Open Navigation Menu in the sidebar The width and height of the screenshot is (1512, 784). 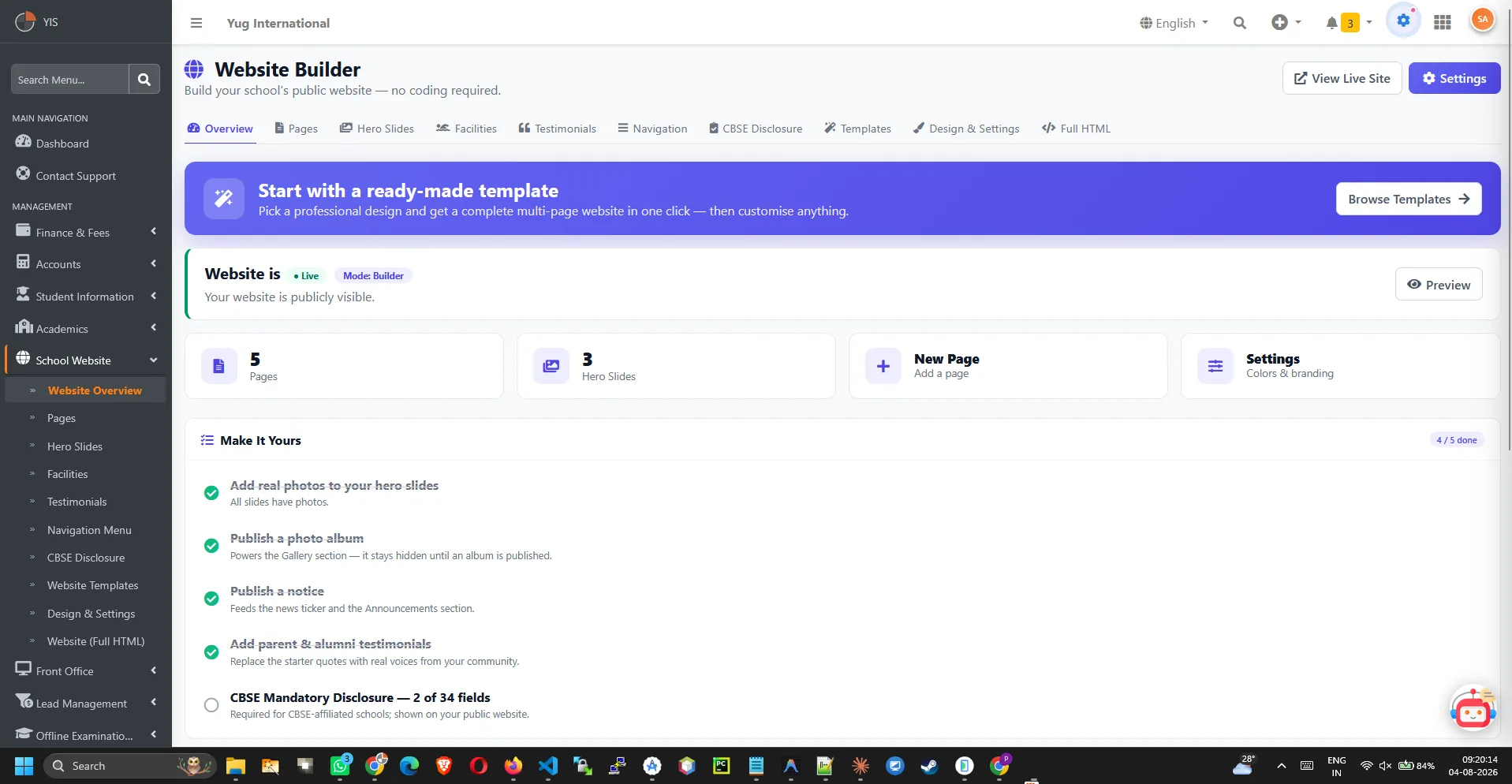tap(89, 530)
